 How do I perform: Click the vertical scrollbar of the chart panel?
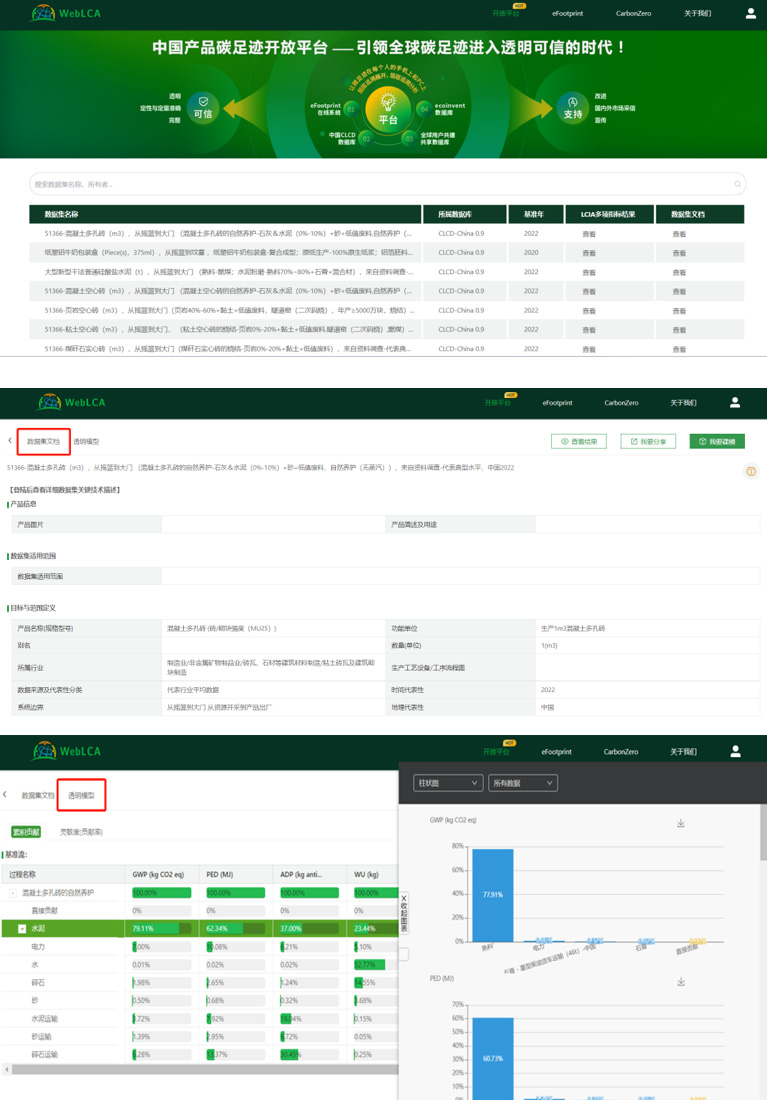763,833
